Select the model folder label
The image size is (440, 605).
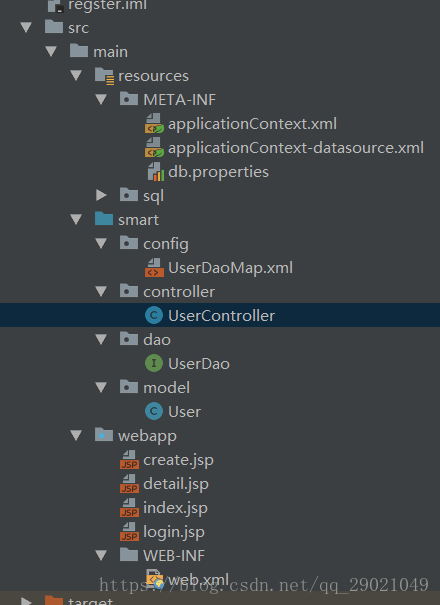click(x=166, y=388)
